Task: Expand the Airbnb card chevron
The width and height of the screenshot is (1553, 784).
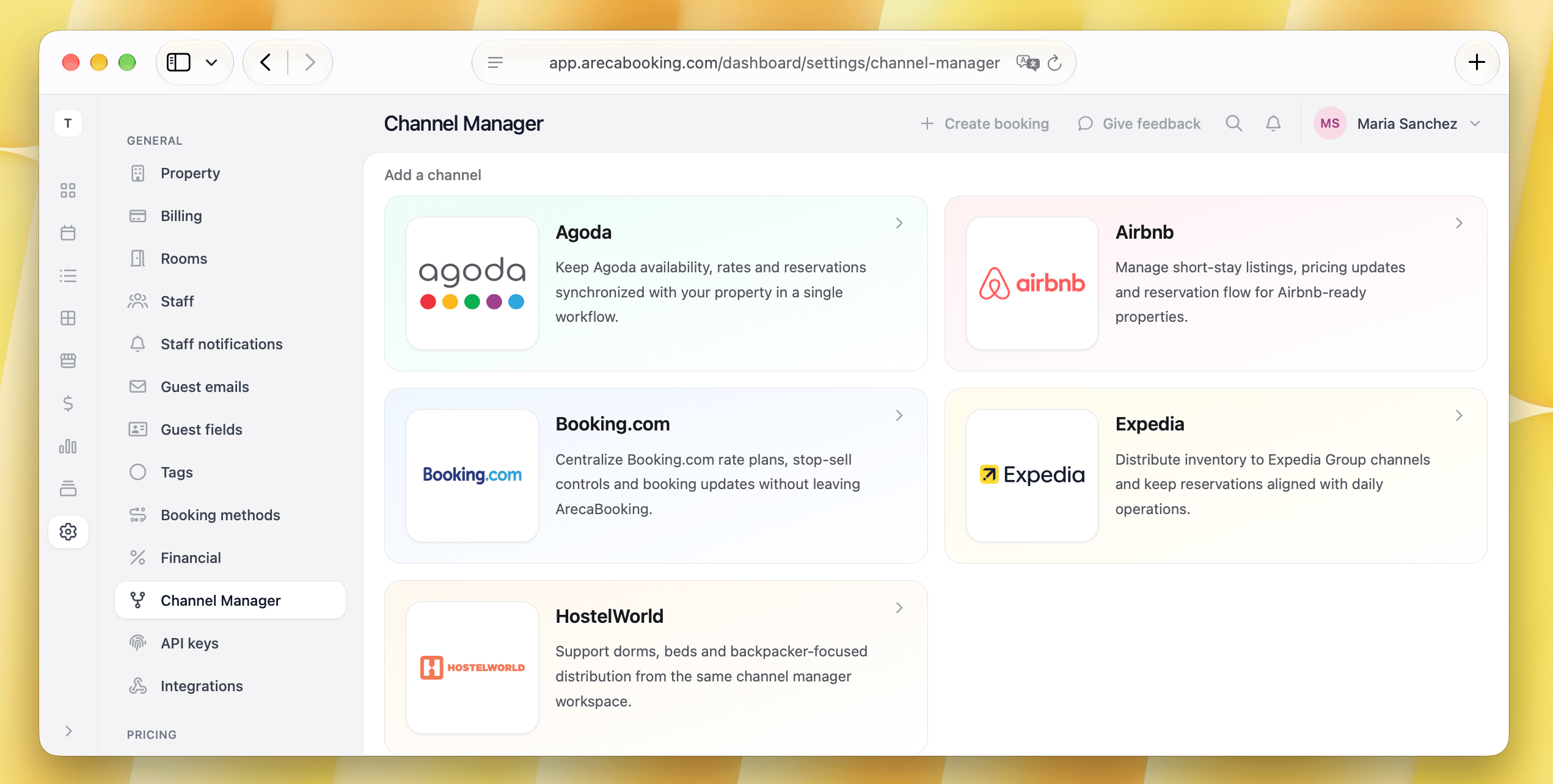Action: 1459,223
